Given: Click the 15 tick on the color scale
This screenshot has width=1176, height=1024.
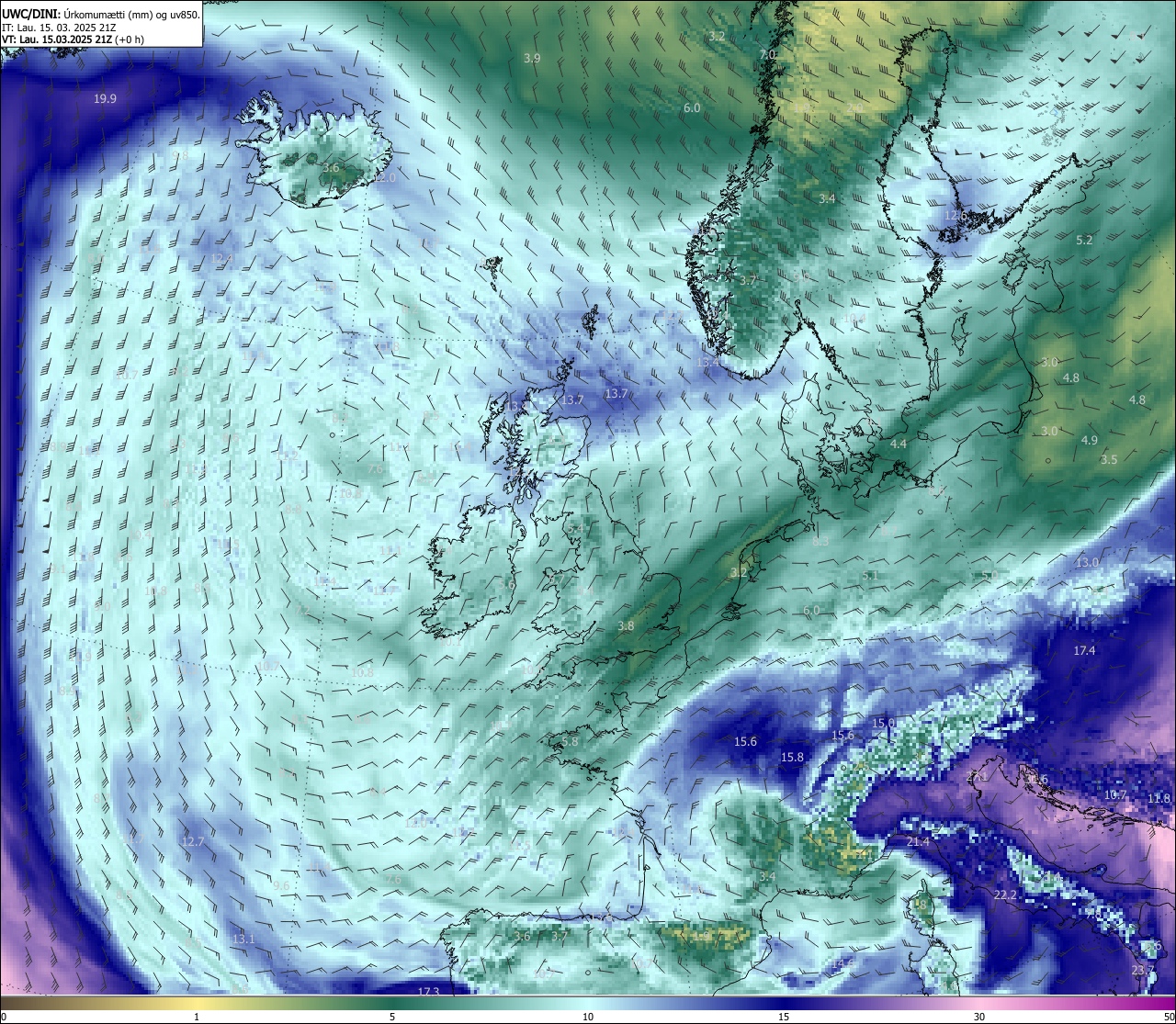Looking at the screenshot, I should 784,1017.
